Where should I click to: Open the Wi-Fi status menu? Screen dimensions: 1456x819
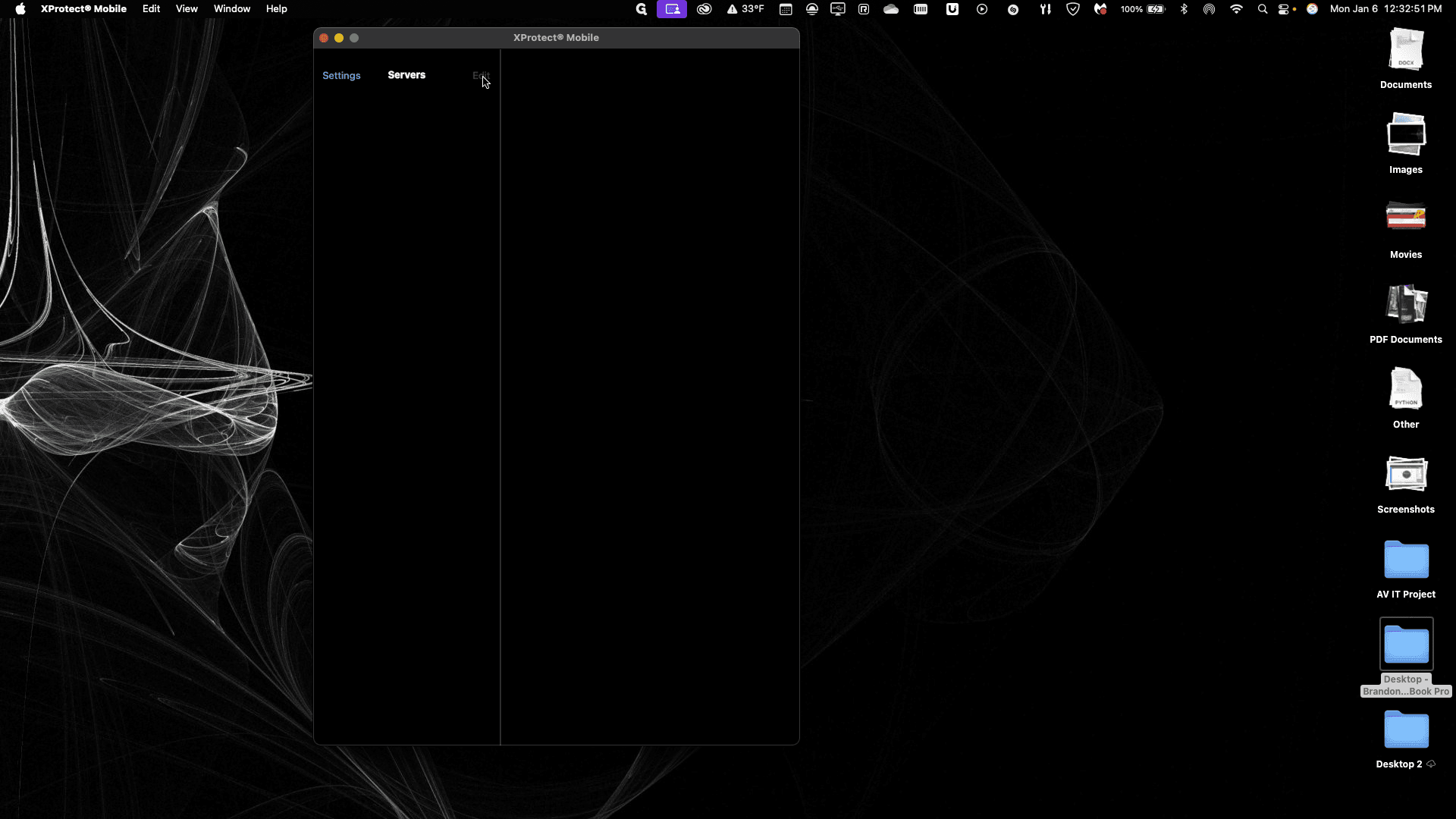click(x=1236, y=9)
